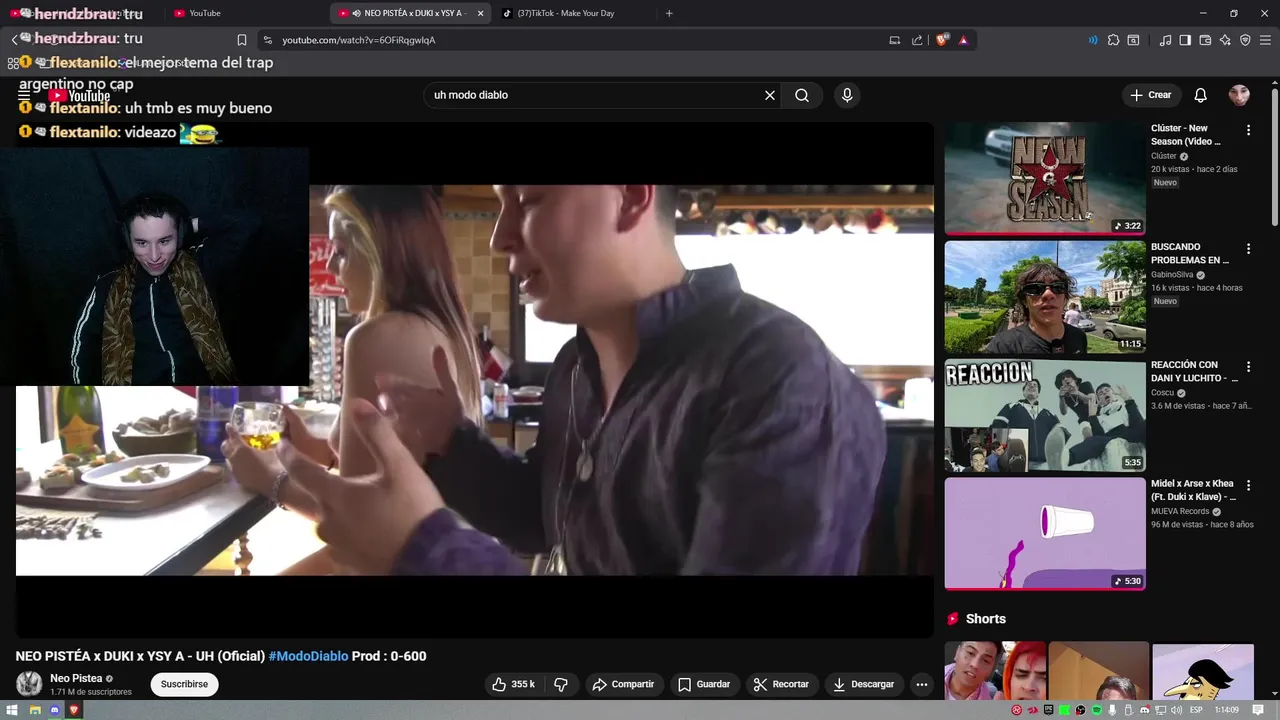This screenshot has width=1280, height=720.
Task: Open the extensions puzzle icon
Action: tap(1113, 40)
